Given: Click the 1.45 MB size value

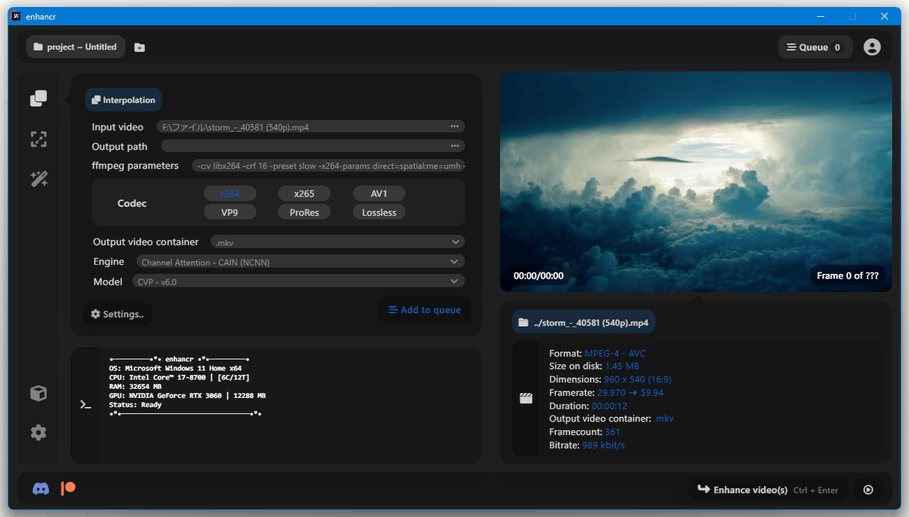Looking at the screenshot, I should pyautogui.click(x=621, y=366).
